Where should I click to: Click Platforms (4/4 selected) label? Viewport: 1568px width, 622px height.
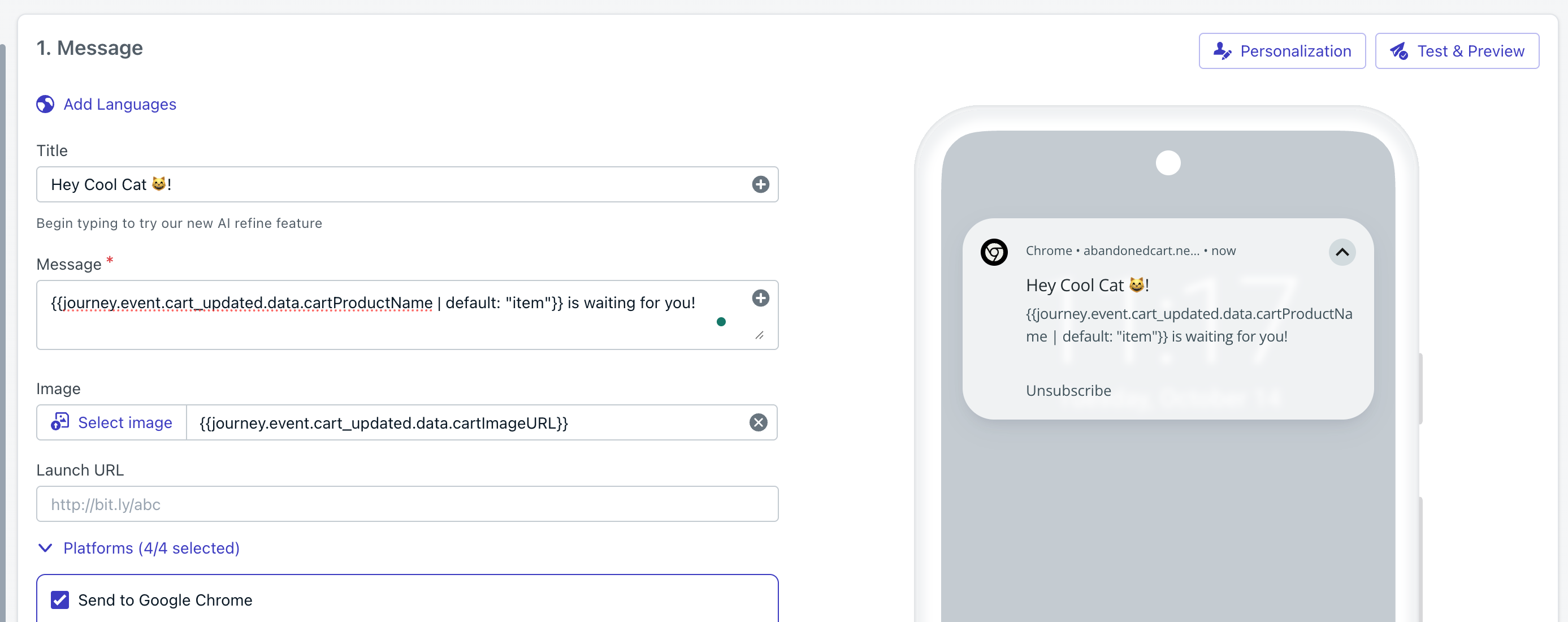(x=151, y=548)
